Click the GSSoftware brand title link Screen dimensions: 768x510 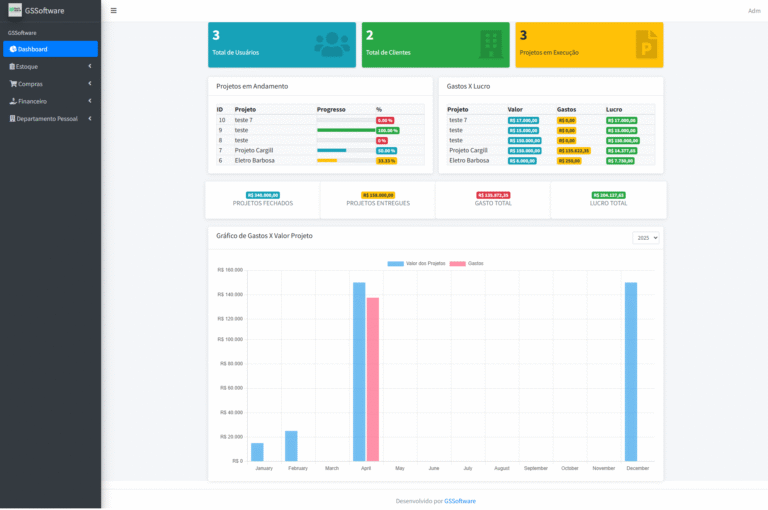pos(45,11)
